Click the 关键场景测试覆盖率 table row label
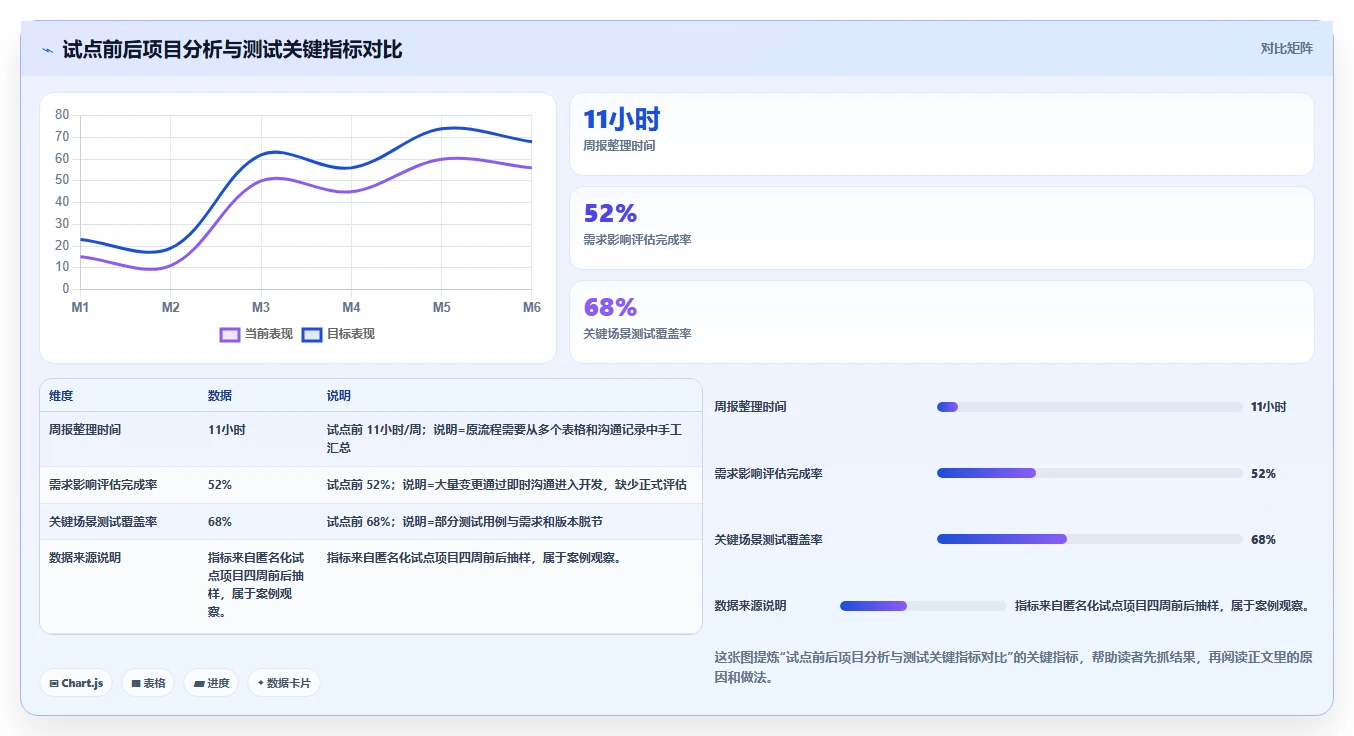1354x736 pixels. (103, 522)
